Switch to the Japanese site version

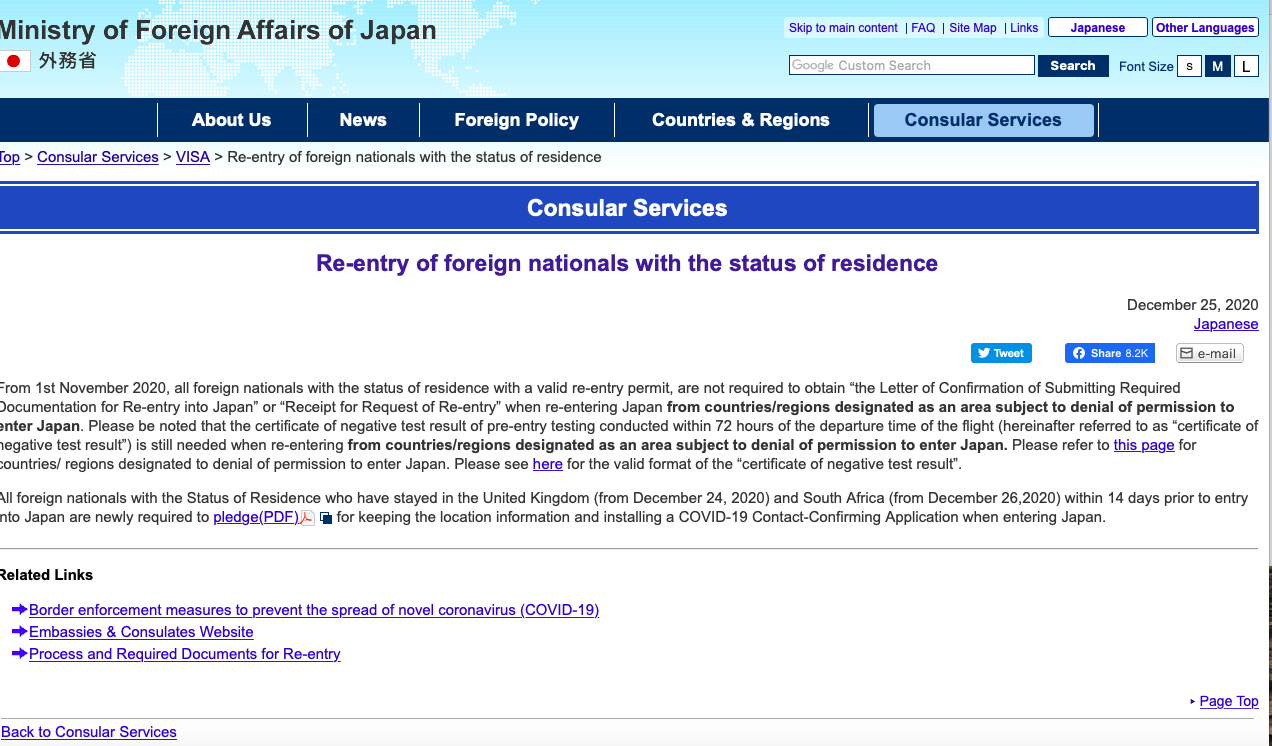(x=1097, y=28)
